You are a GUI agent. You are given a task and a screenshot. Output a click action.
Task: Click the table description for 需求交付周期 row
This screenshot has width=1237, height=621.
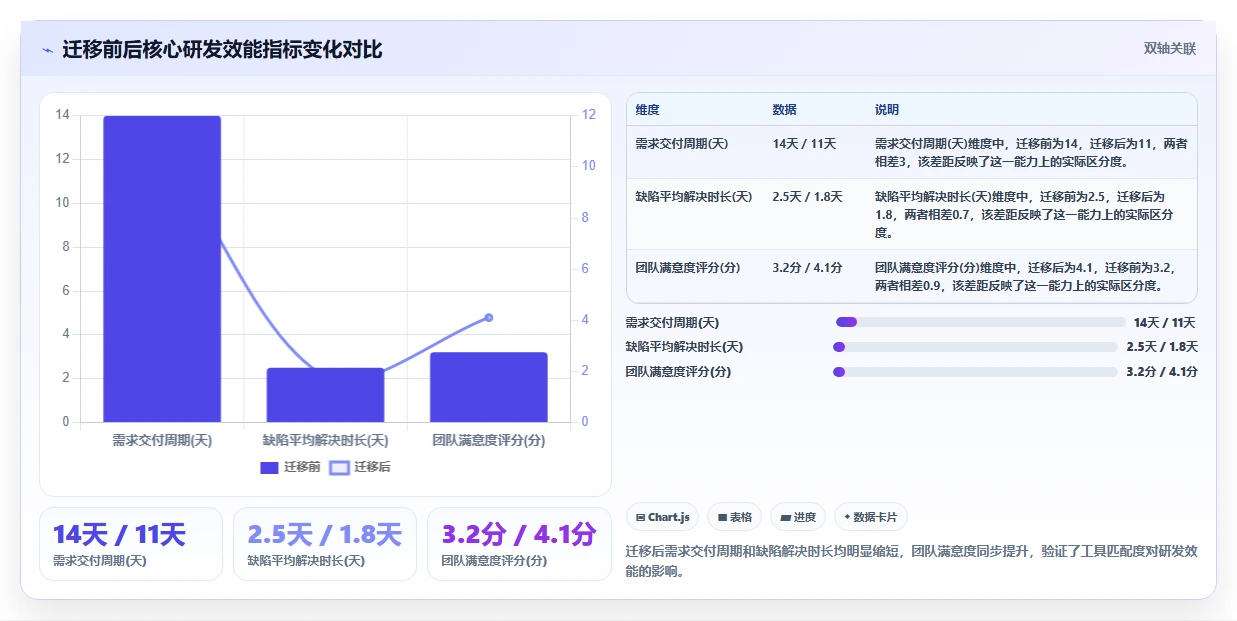(x=1031, y=153)
